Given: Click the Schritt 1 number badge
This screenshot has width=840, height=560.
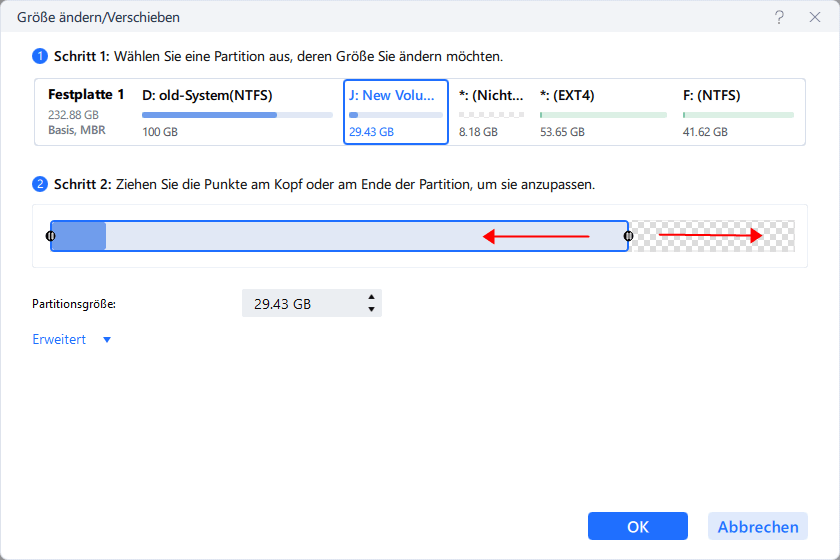Looking at the screenshot, I should click(x=40, y=56).
